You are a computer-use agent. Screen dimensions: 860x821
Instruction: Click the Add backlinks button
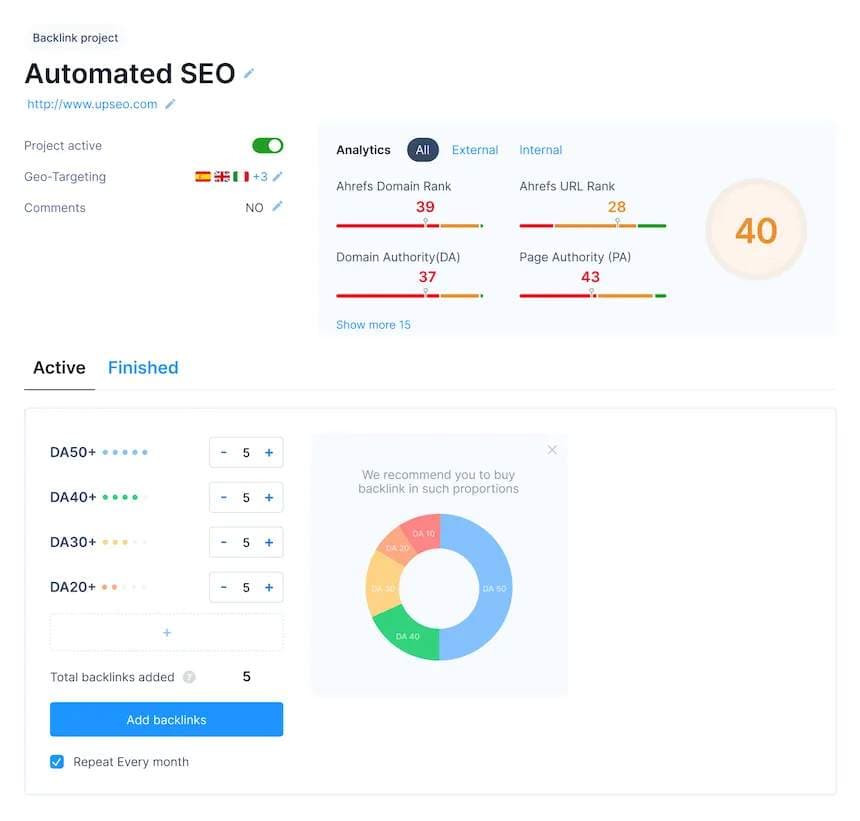(x=166, y=720)
